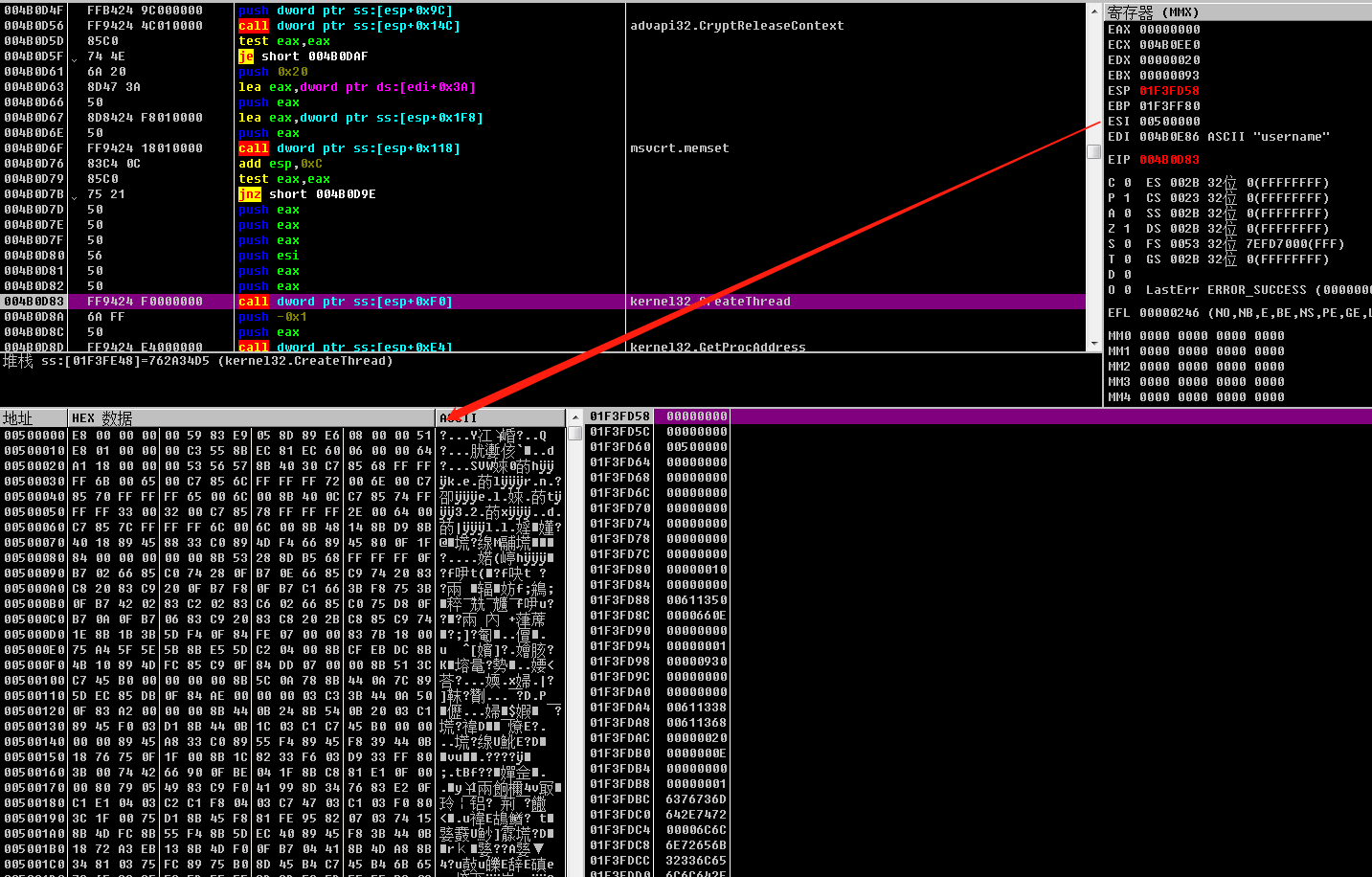Click the advapi32.CryptReleaseContext comment
Image resolution: width=1372 pixels, height=877 pixels.
(x=737, y=26)
